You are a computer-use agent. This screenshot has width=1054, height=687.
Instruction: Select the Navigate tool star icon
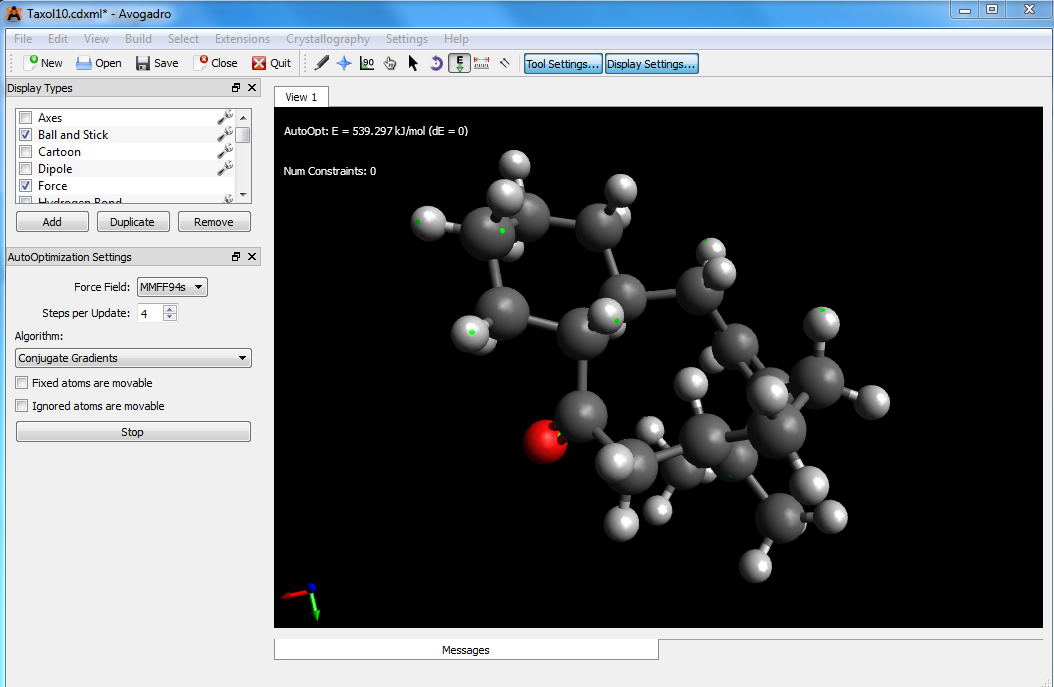pyautogui.click(x=344, y=63)
